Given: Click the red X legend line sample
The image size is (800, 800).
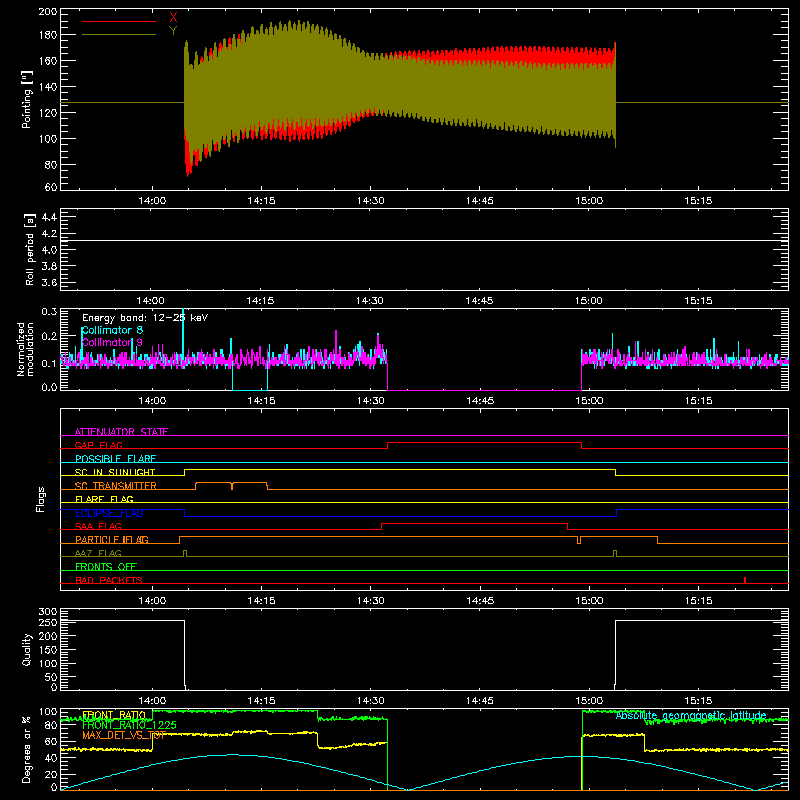Looking at the screenshot, I should (x=119, y=21).
